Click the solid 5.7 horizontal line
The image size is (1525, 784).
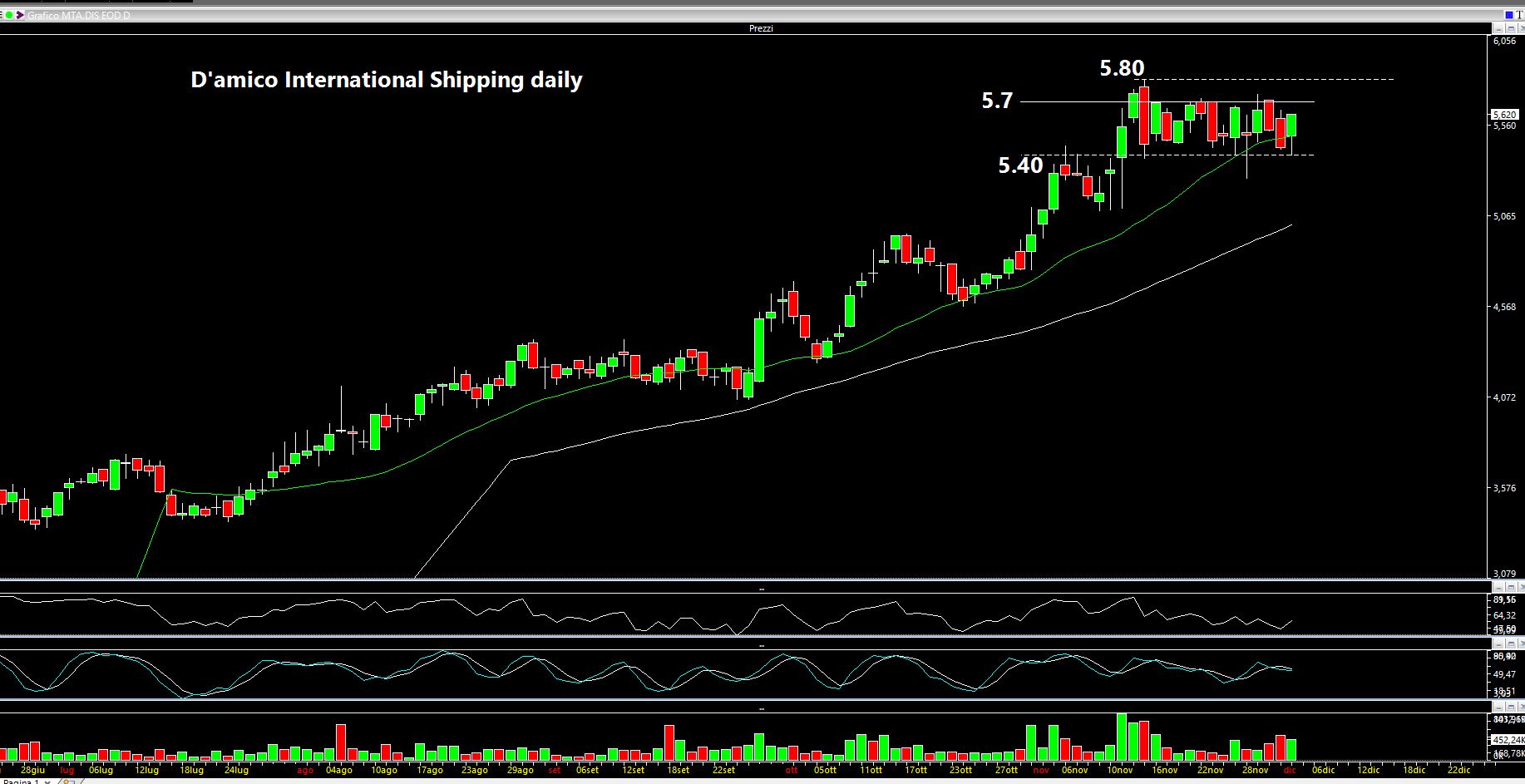point(1167,101)
